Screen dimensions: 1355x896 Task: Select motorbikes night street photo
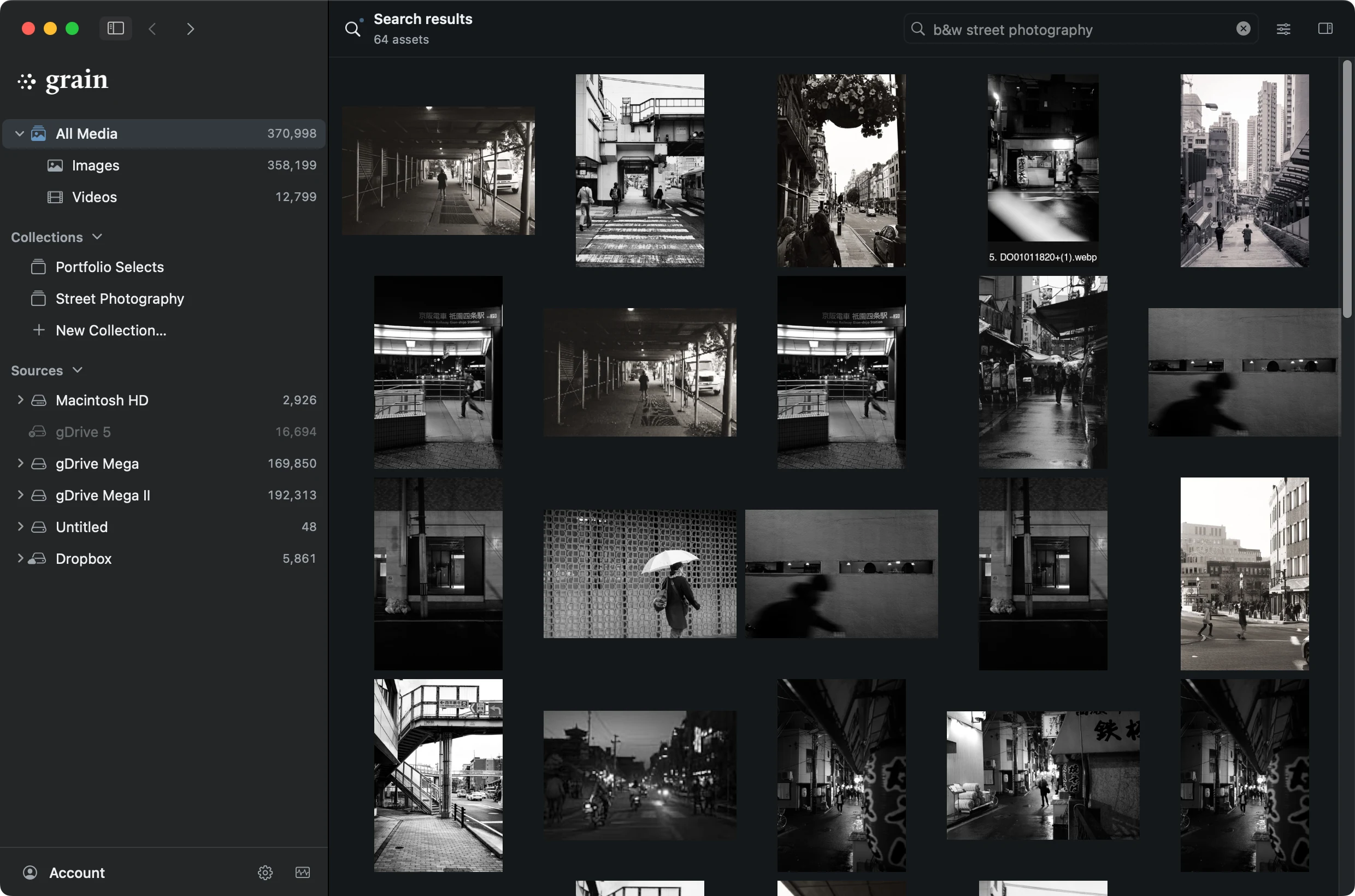[x=639, y=775]
